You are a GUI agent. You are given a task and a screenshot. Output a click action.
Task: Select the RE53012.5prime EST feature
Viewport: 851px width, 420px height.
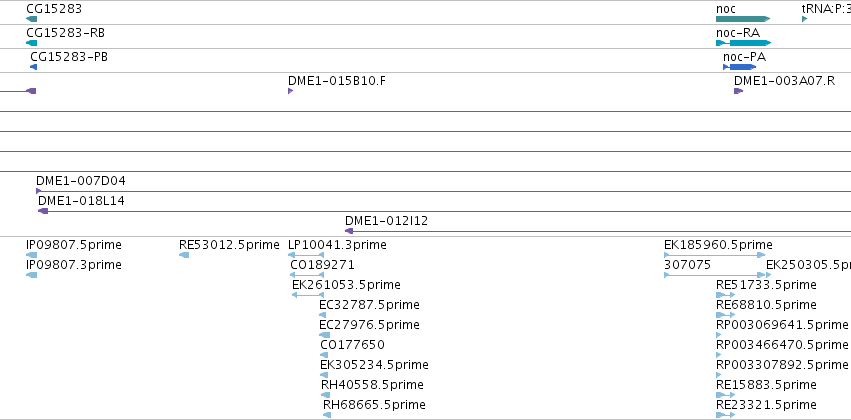(x=184, y=255)
